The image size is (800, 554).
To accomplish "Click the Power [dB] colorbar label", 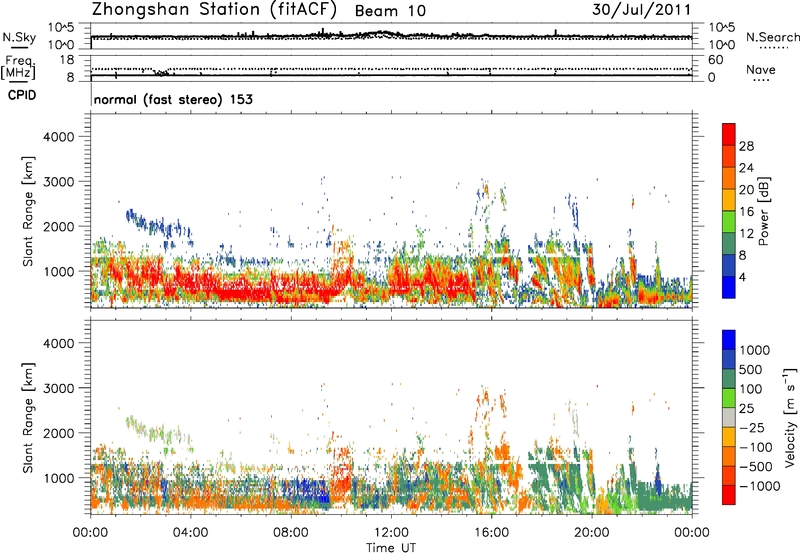I will click(x=763, y=211).
